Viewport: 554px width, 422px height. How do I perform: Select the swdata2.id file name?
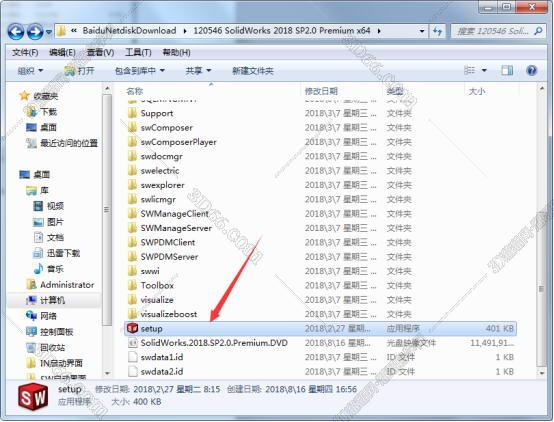coord(162,371)
